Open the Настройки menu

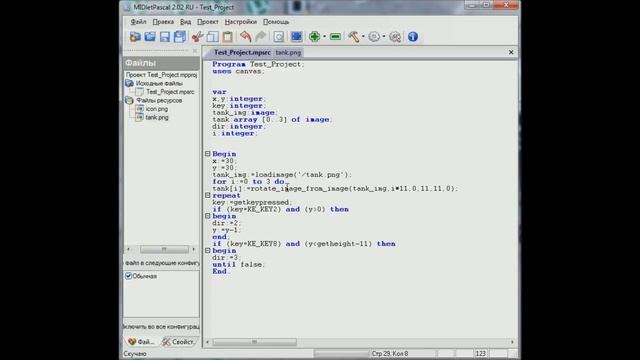[241, 22]
